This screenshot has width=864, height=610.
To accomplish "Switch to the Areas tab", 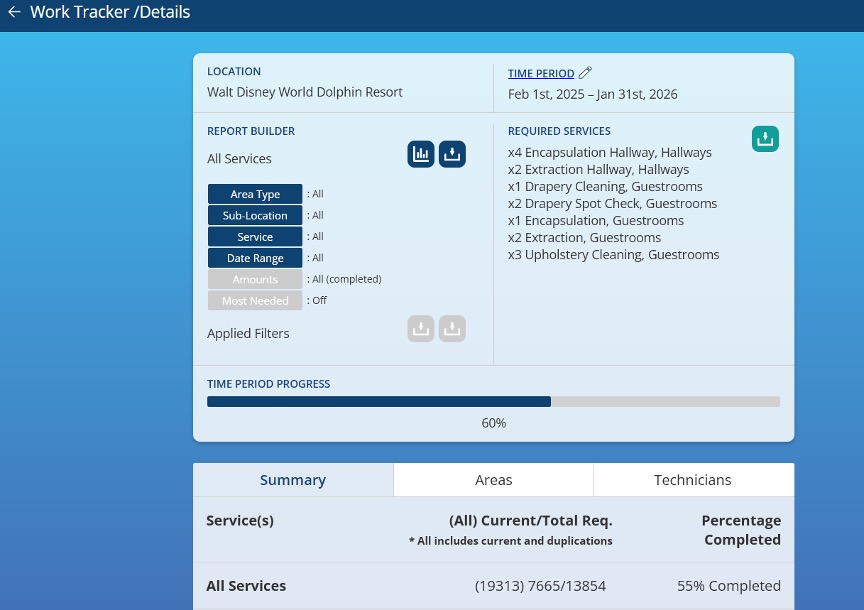I will 493,480.
